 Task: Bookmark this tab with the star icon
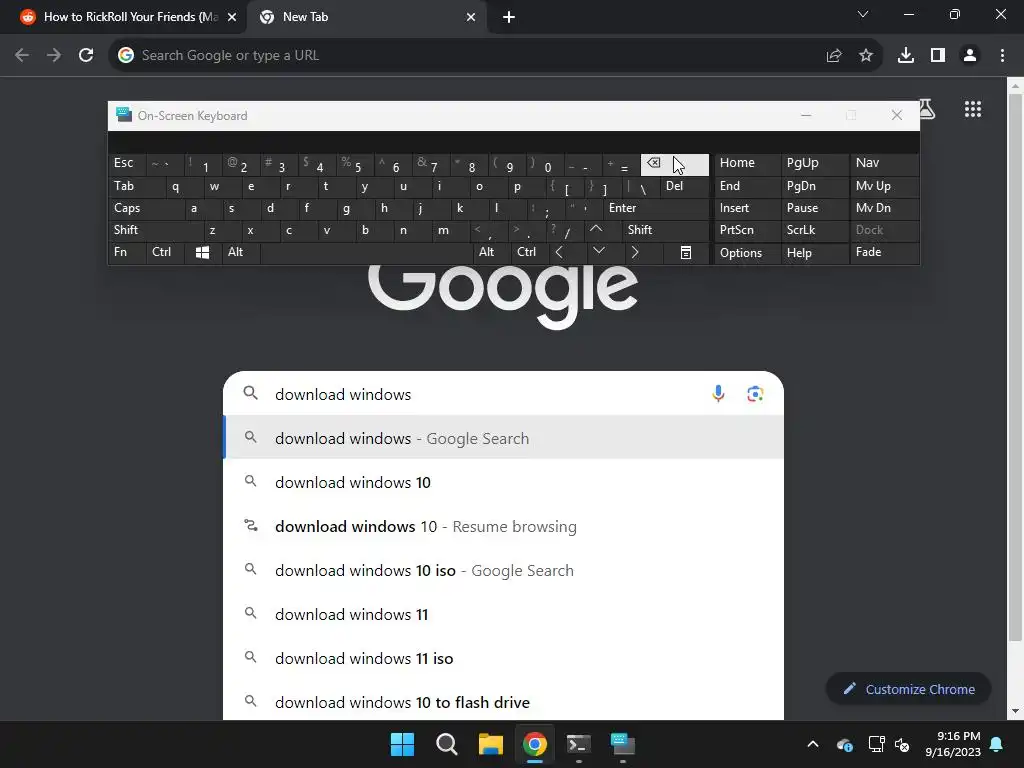tap(866, 56)
